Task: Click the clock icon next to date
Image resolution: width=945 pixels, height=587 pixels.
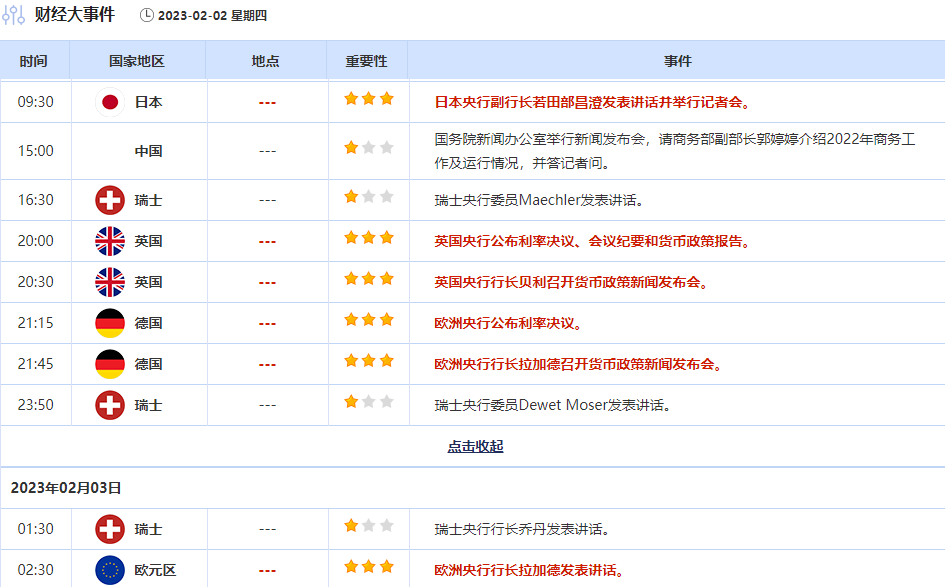Action: point(147,16)
